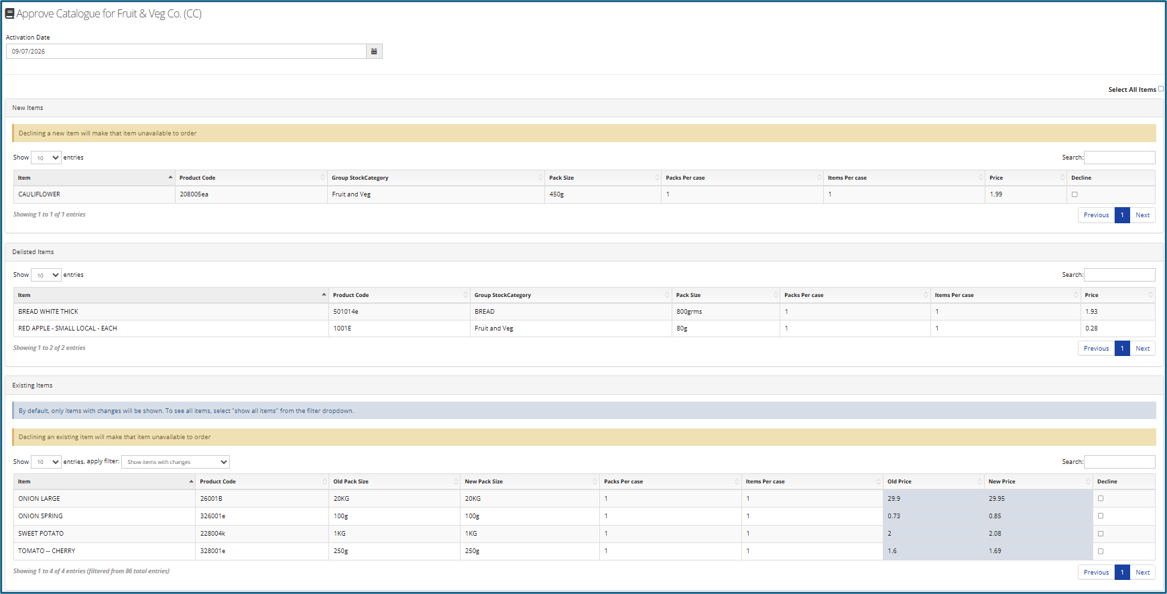Open New Items show entries dropdown

pos(46,158)
